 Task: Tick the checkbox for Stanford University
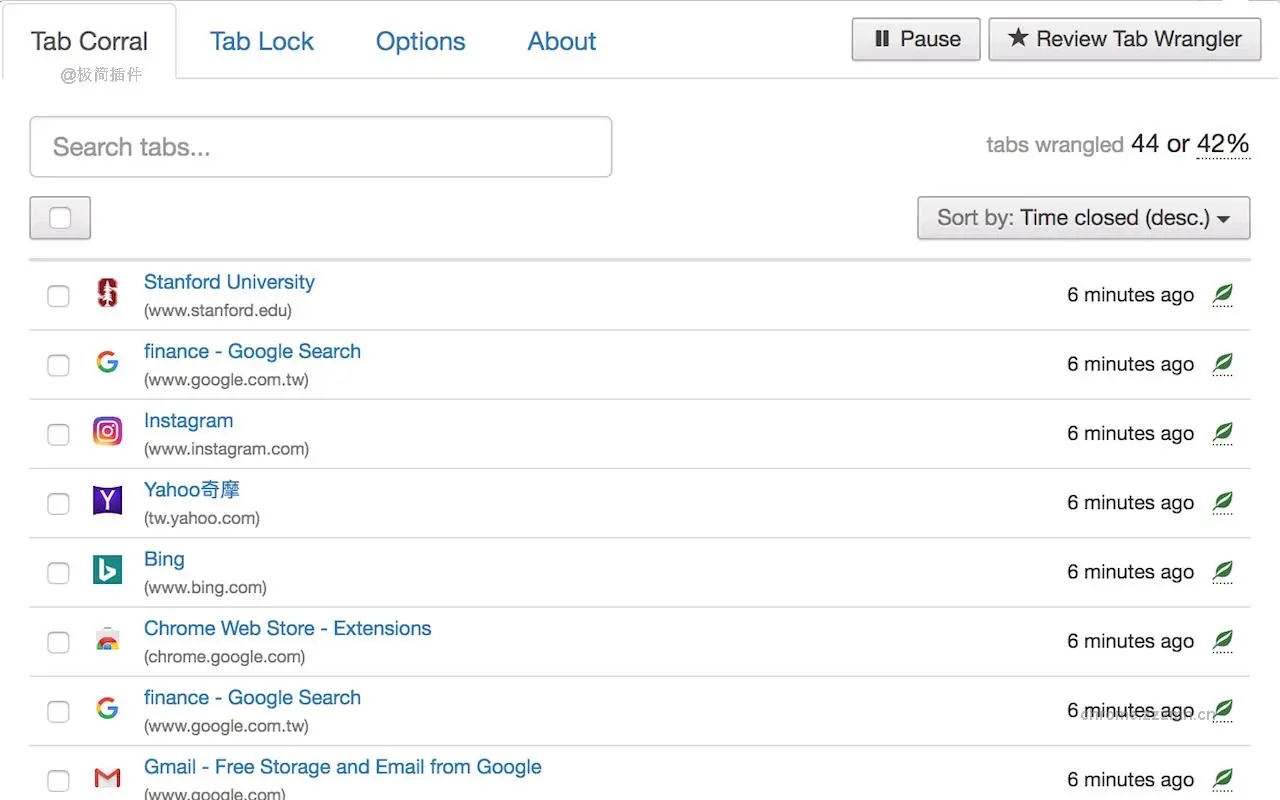click(59, 296)
